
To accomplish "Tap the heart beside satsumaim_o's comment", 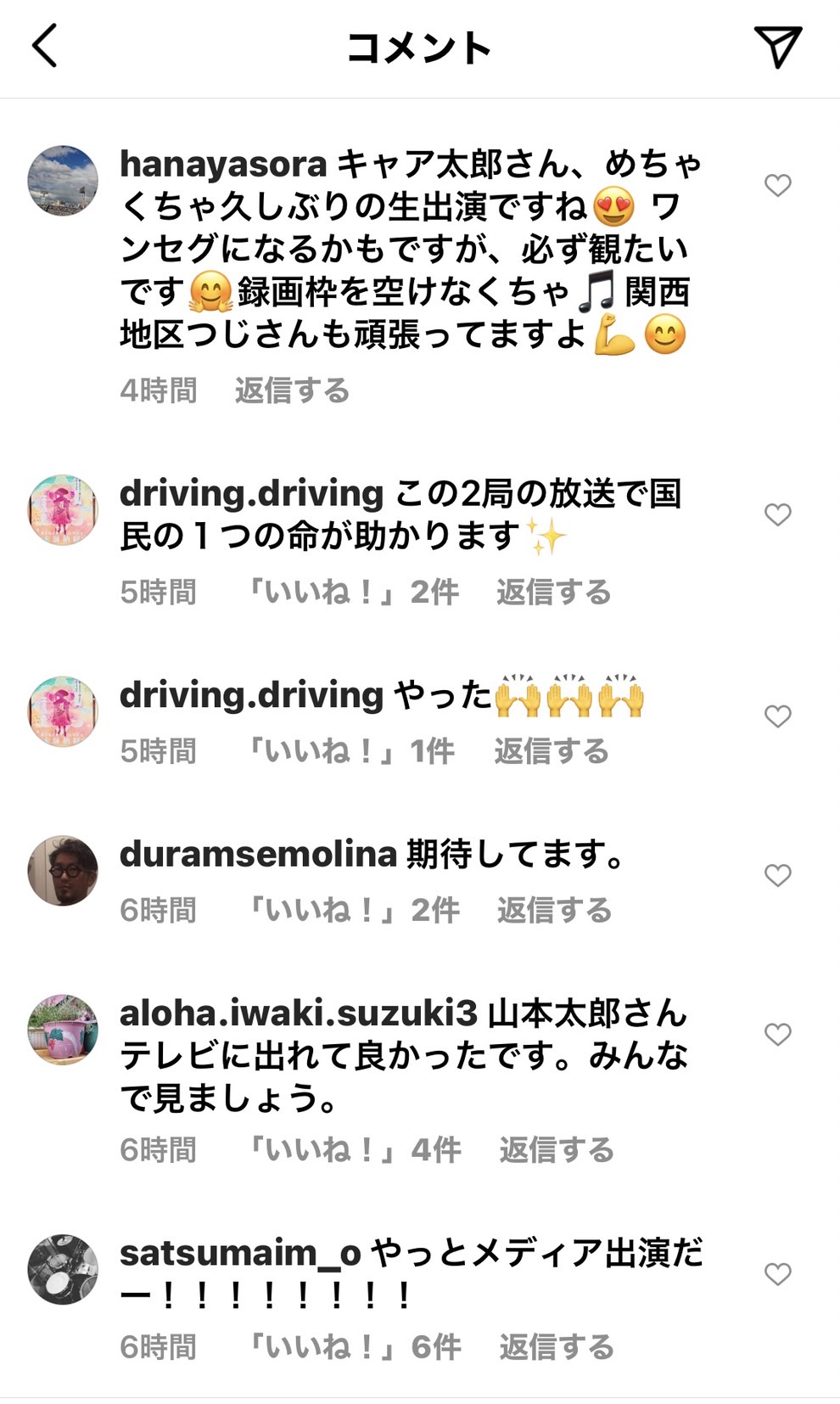I will coord(777,1274).
